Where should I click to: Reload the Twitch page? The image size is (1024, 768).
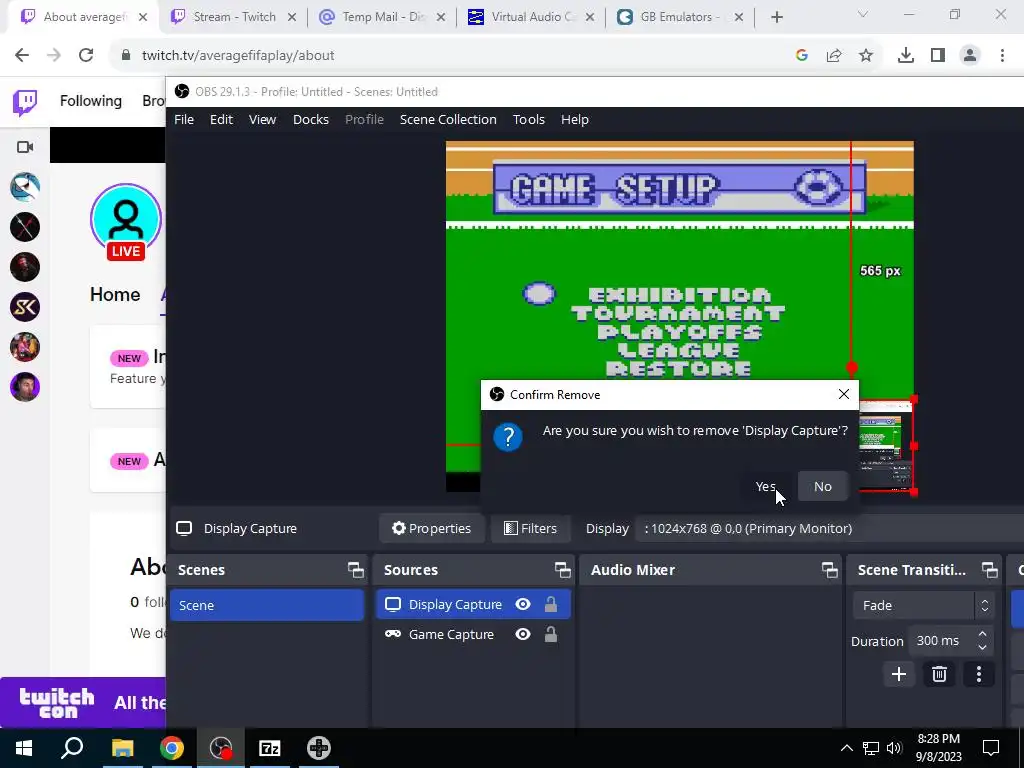pyautogui.click(x=86, y=56)
